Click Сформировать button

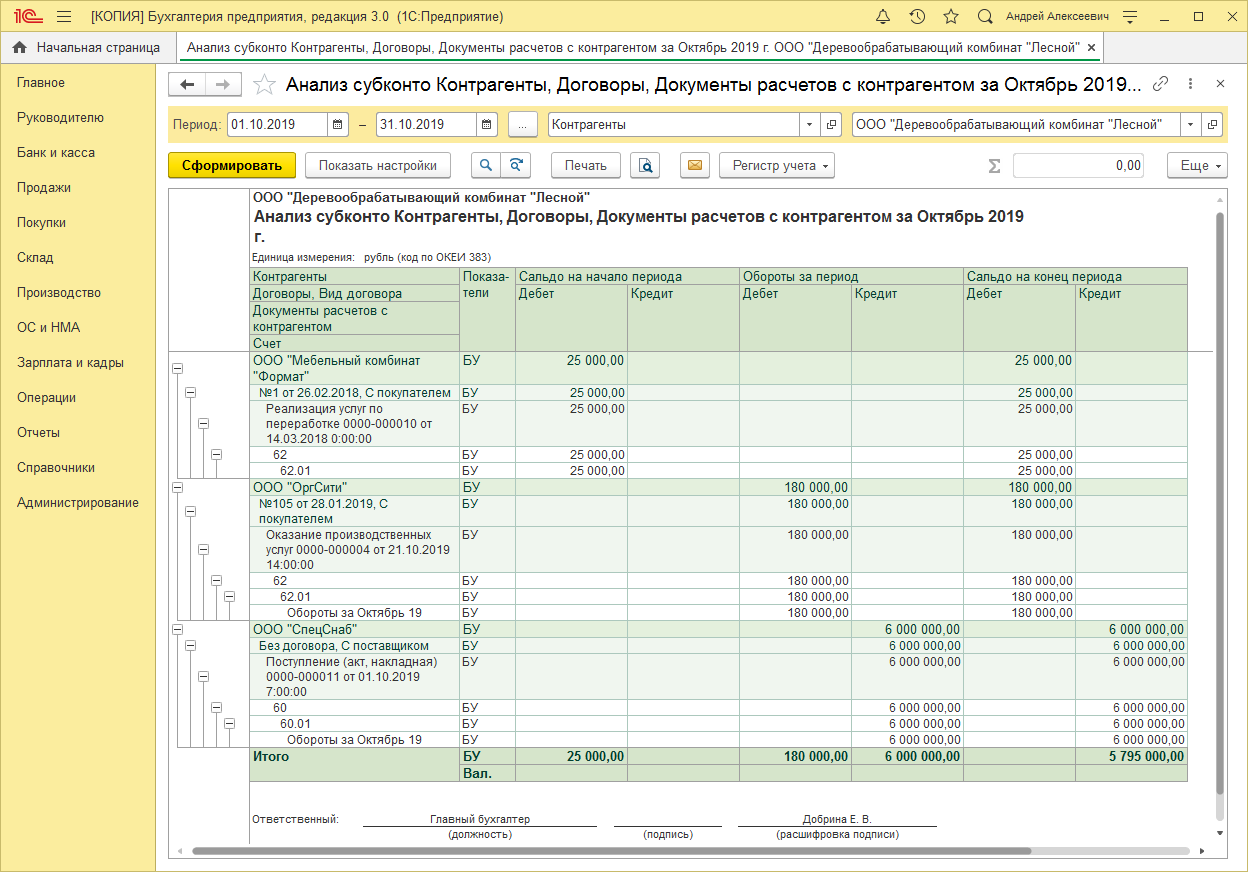coord(232,166)
